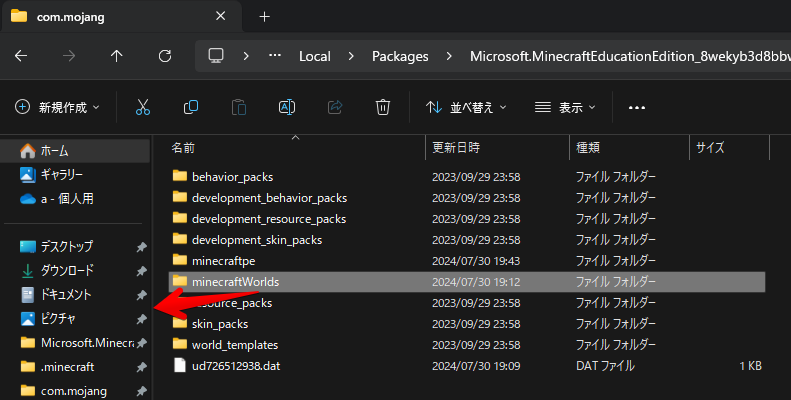Click the Cut scissors icon
This screenshot has height=400, width=791.
pos(143,107)
